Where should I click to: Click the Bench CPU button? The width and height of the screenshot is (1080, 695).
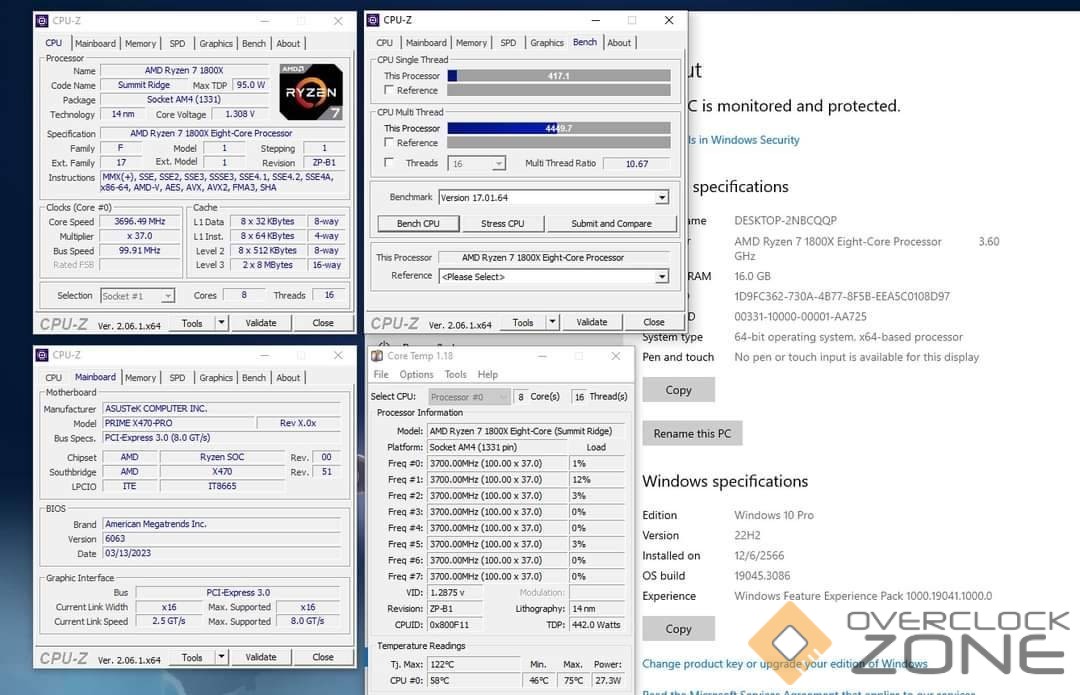coord(418,223)
